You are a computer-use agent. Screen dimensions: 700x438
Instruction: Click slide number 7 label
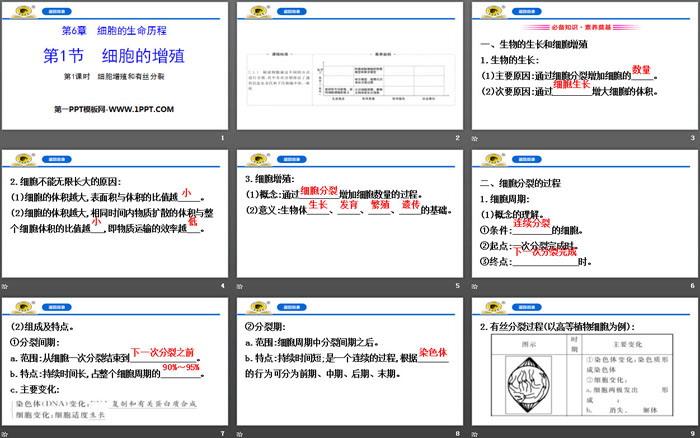coord(222,434)
